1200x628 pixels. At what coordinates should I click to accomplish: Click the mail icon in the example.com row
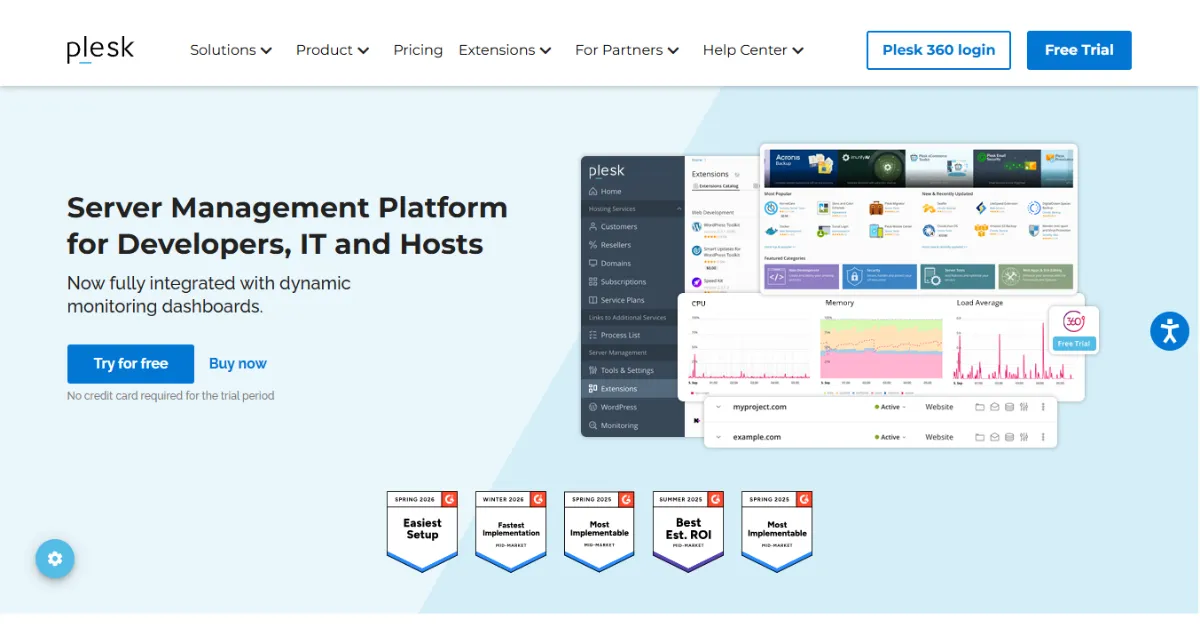point(994,437)
